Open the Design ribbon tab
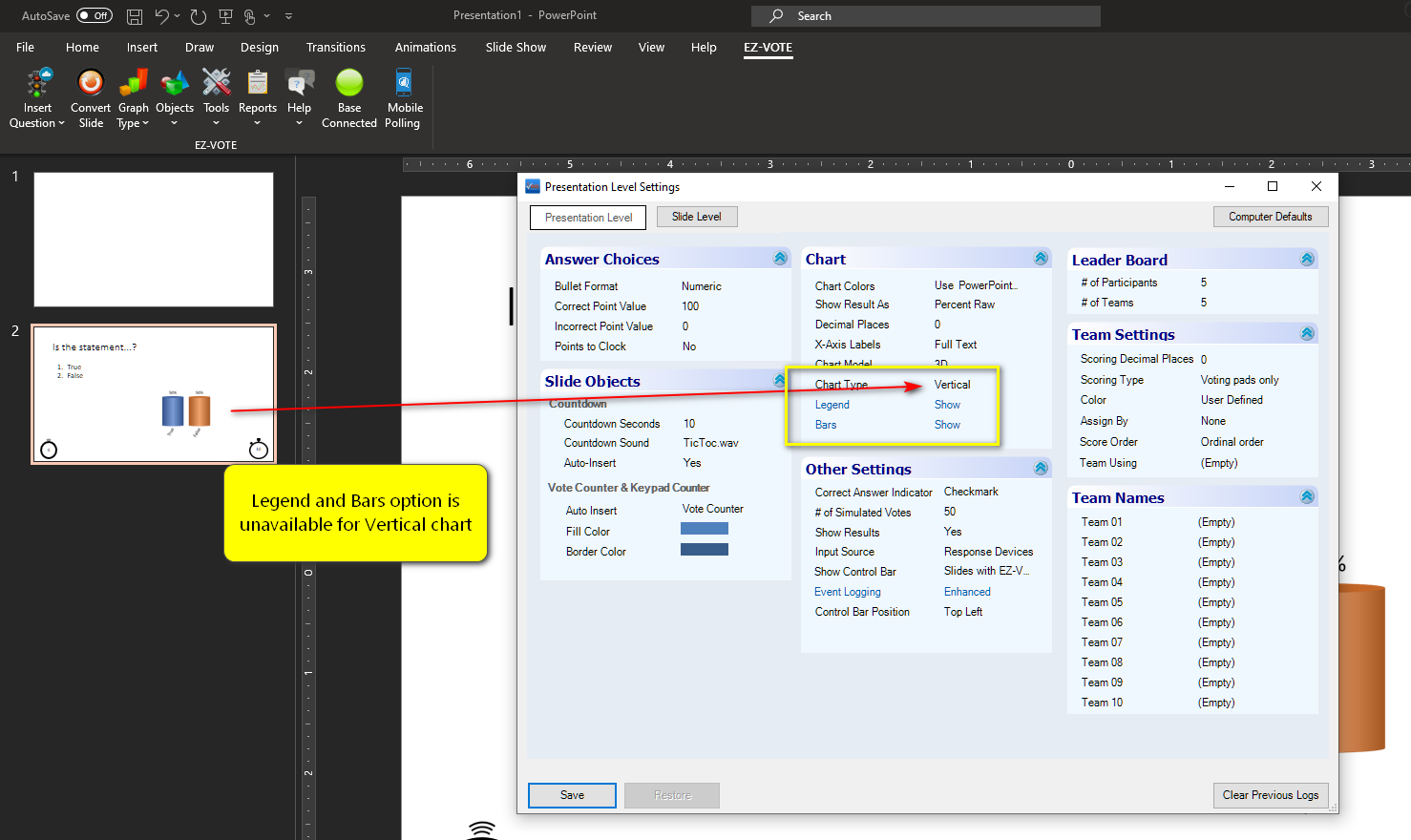The image size is (1411, 840). pyautogui.click(x=260, y=47)
